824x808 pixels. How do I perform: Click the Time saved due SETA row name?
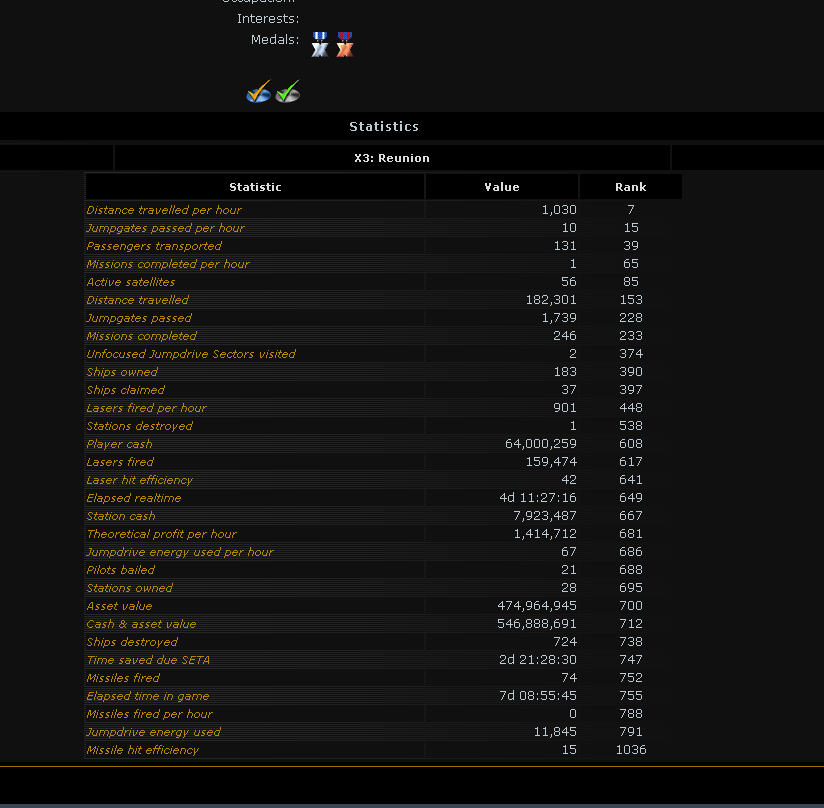coord(148,660)
